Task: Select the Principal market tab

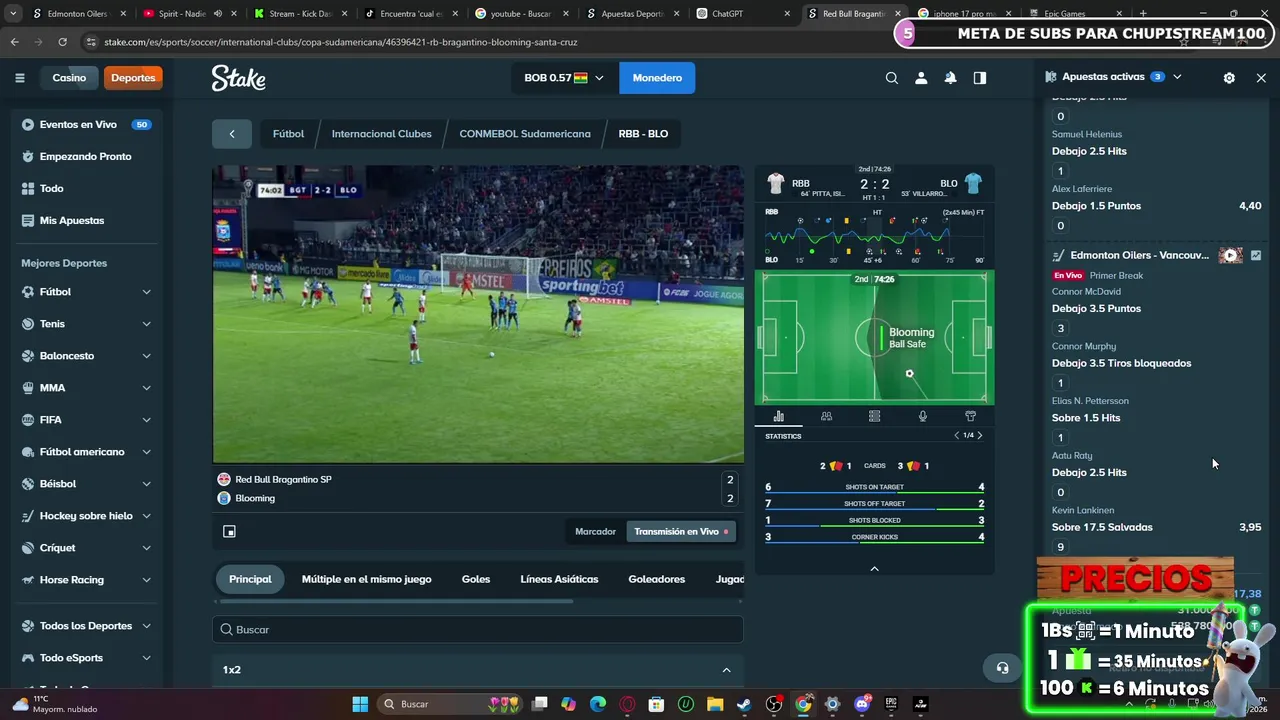Action: (250, 579)
